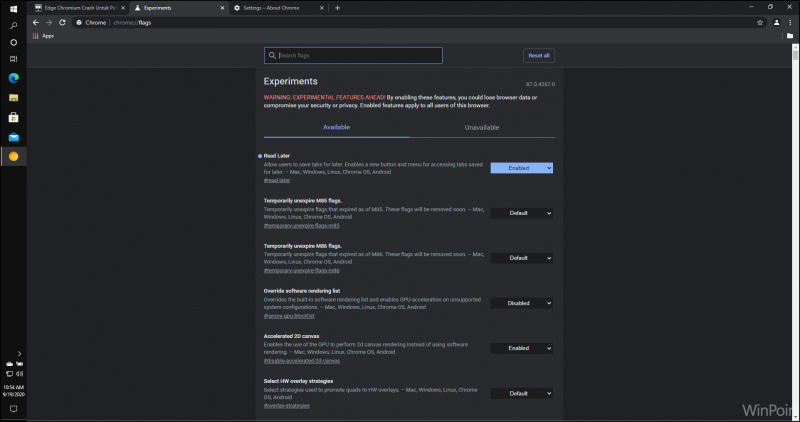The height and width of the screenshot is (422, 800).
Task: Close the Settings – About Chrome tab
Action: pyautogui.click(x=321, y=8)
